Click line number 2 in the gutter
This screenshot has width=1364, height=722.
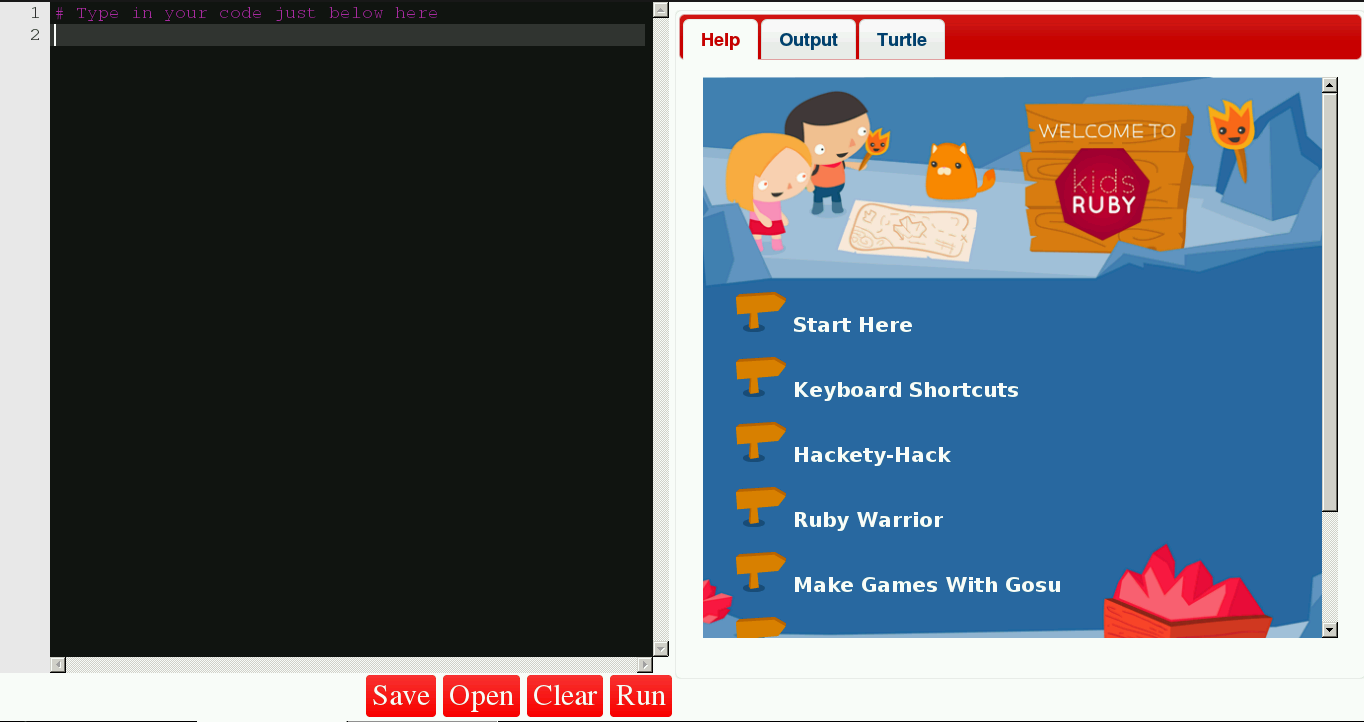[35, 35]
